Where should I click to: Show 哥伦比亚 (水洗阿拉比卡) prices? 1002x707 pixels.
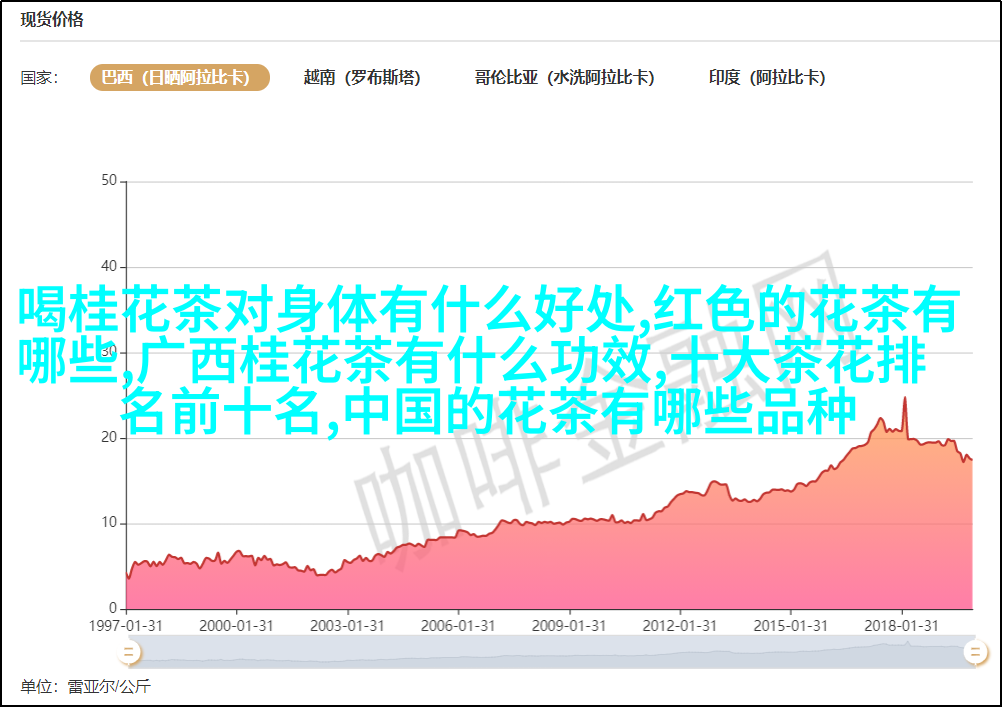(564, 78)
